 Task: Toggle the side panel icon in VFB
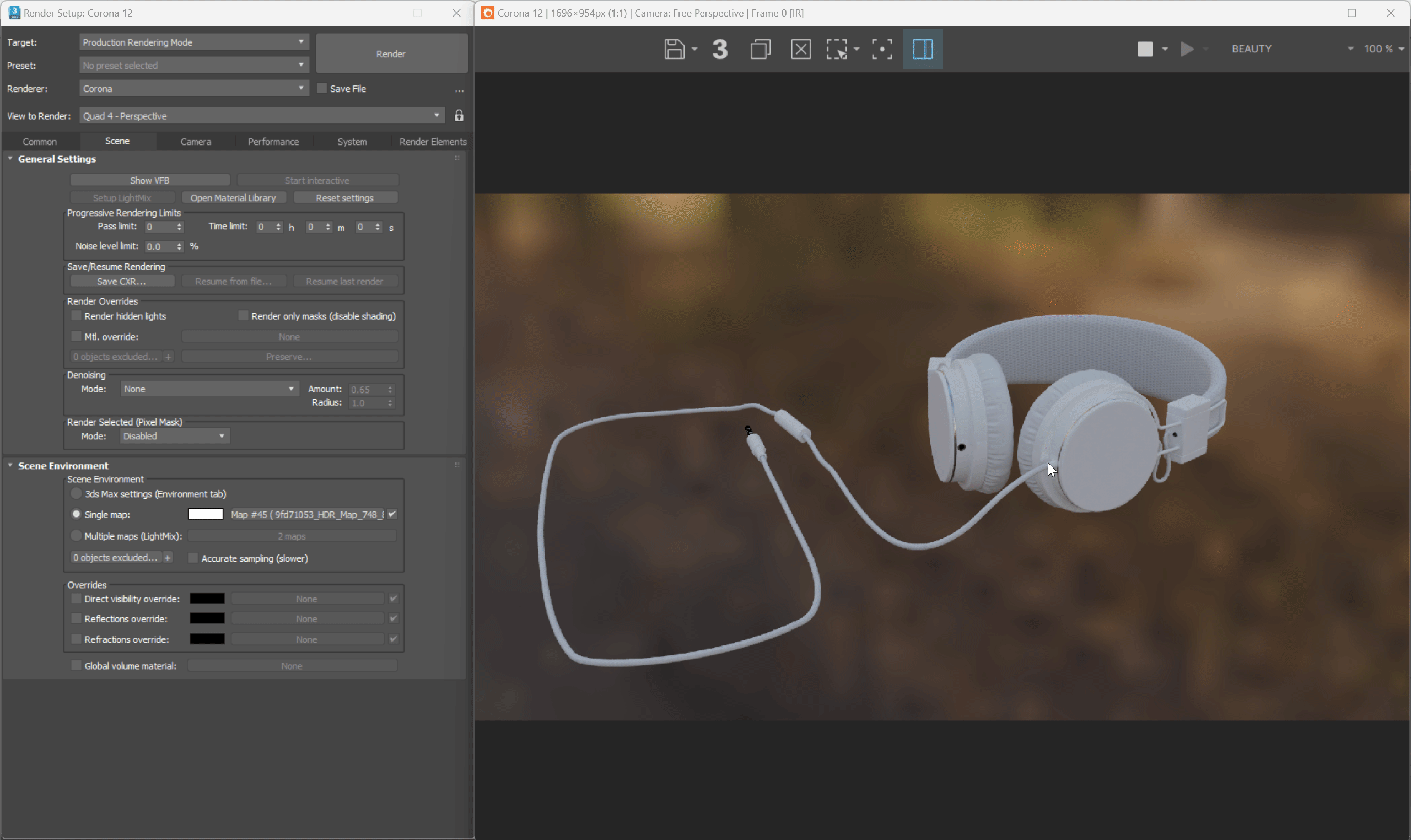[922, 49]
